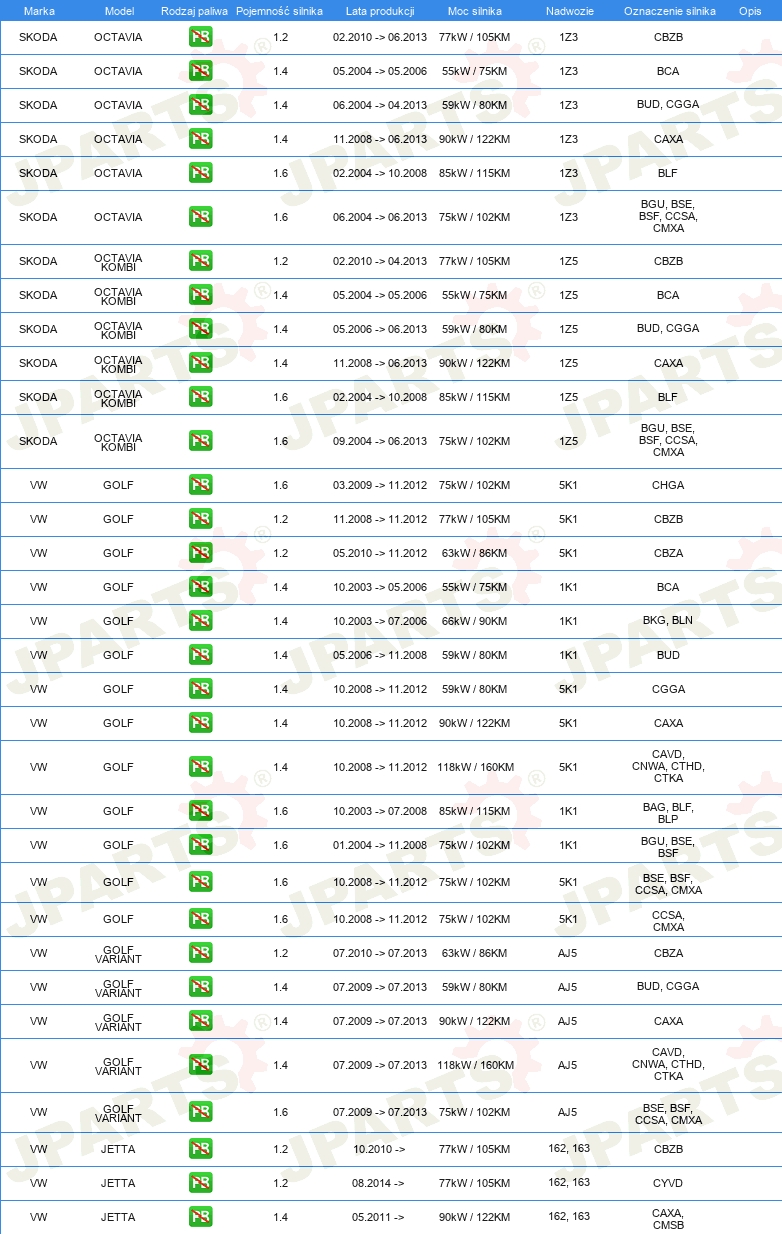Click petrol icon in Octavia 1Z3 CBZB row
The width and height of the screenshot is (782, 1234).
(200, 37)
